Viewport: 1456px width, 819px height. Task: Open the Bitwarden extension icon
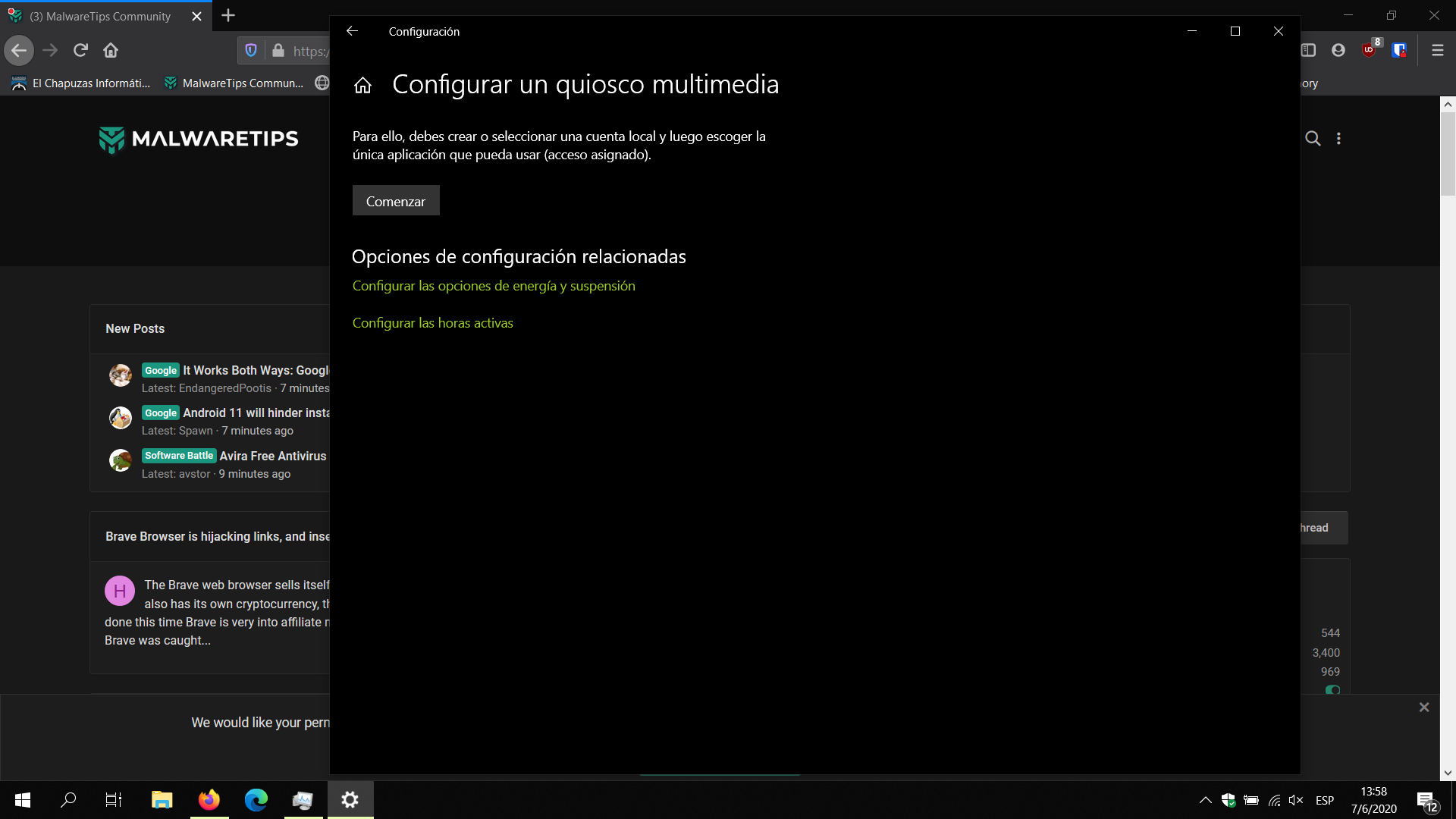pyautogui.click(x=1400, y=50)
